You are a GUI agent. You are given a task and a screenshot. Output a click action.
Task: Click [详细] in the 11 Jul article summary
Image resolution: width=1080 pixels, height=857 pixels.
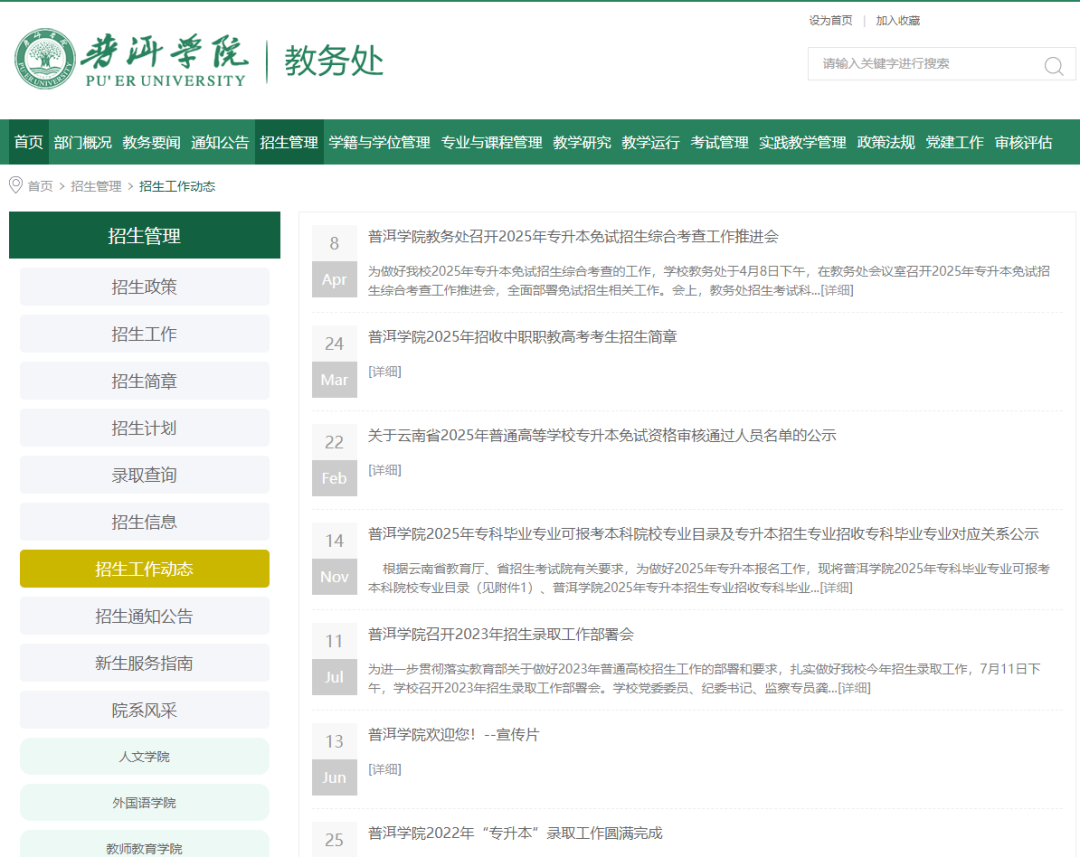(854, 688)
